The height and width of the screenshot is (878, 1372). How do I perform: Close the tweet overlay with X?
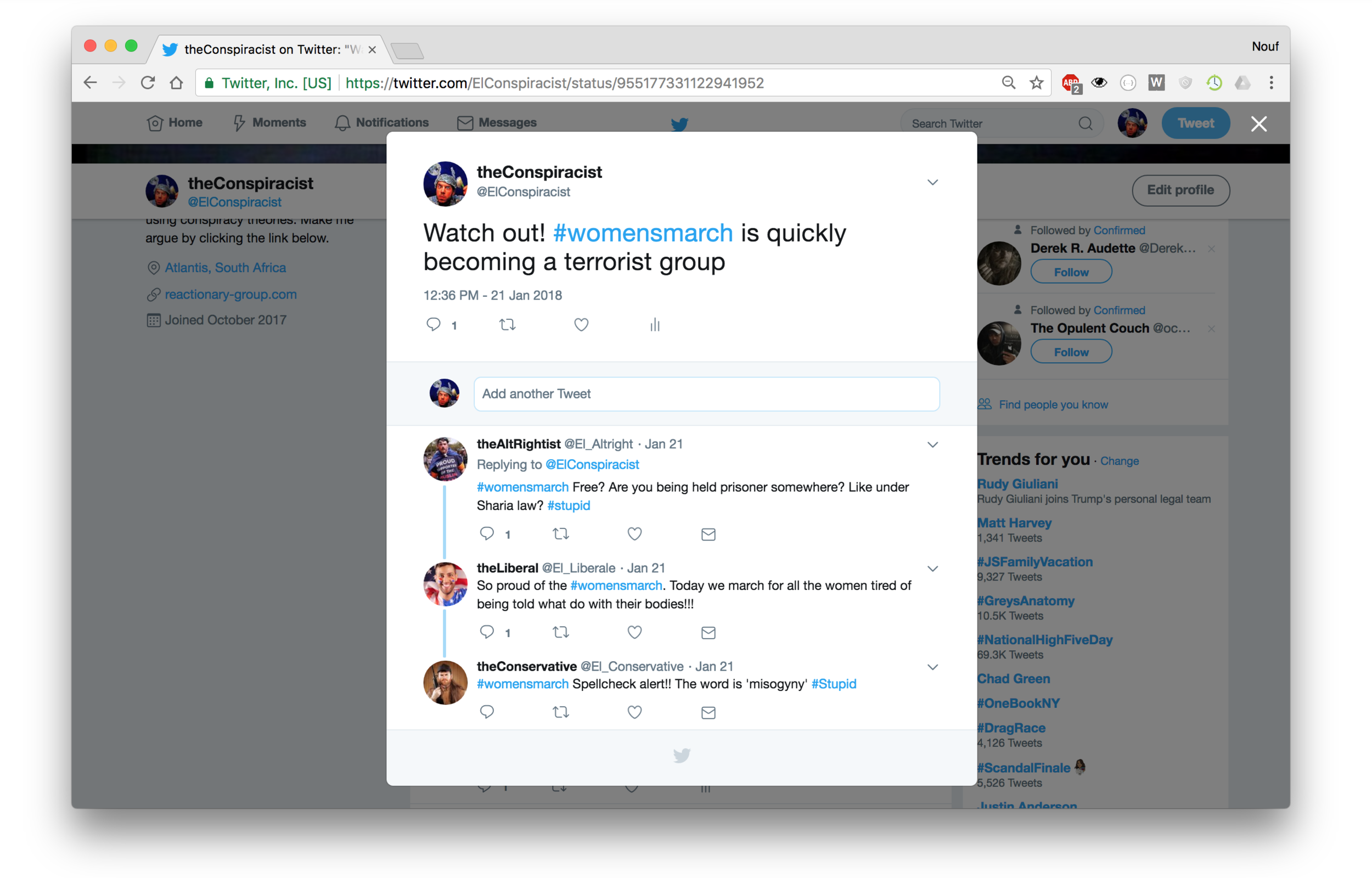pos(1258,123)
